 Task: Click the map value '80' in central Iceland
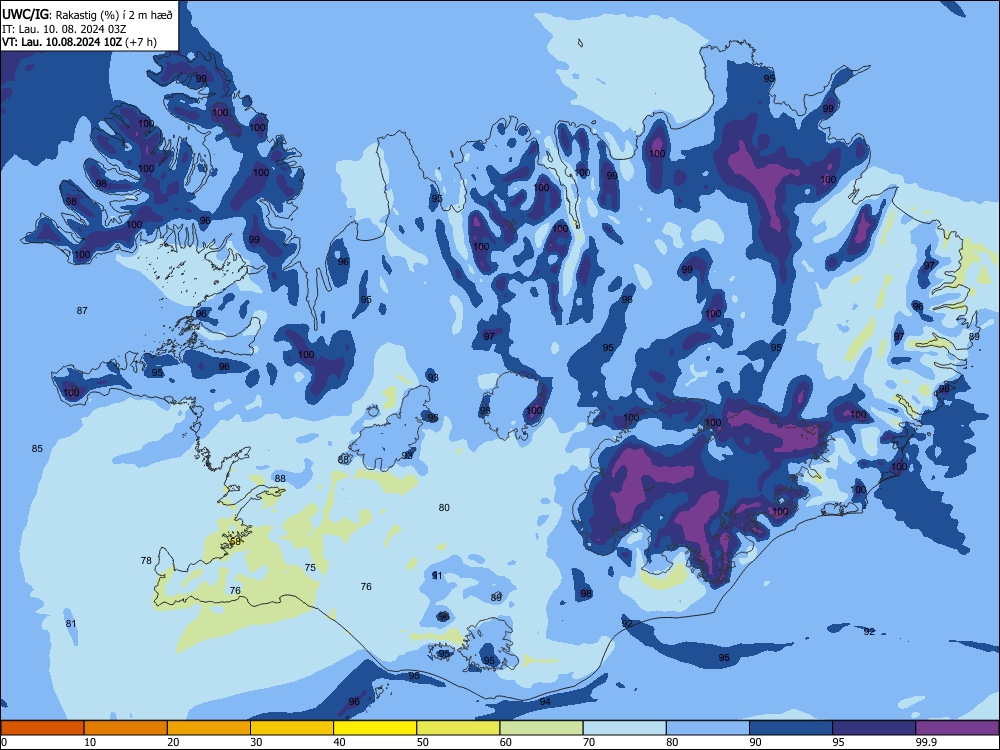pyautogui.click(x=444, y=508)
